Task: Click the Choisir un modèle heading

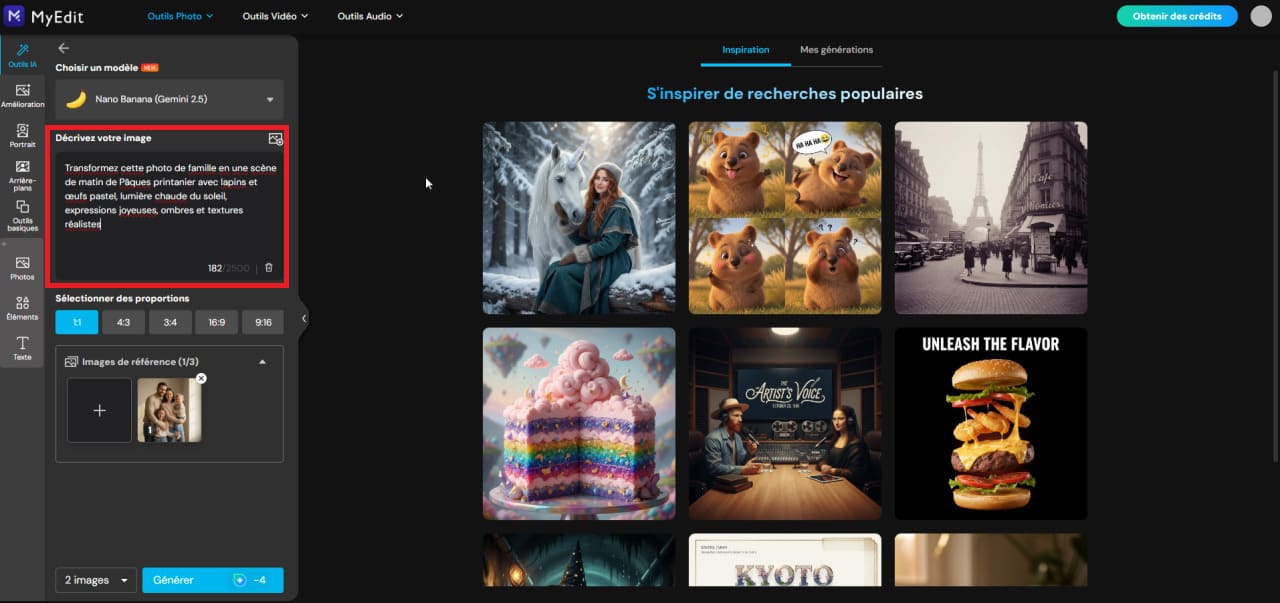Action: coord(96,67)
